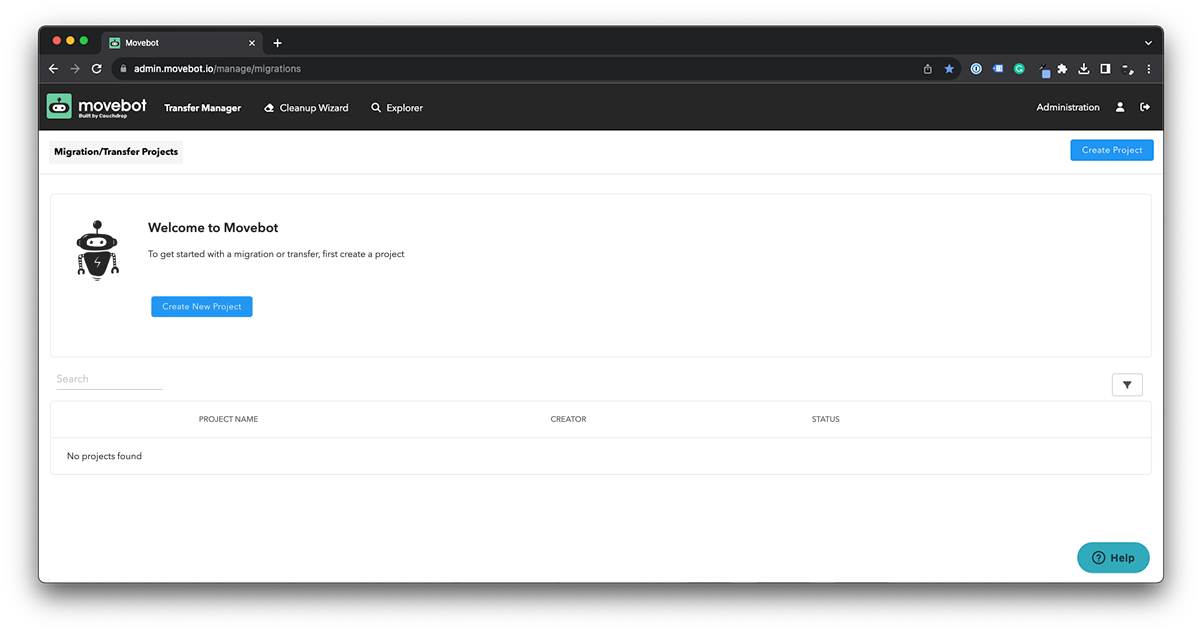
Task: Switch to the Transfer Manager tab
Action: point(202,107)
